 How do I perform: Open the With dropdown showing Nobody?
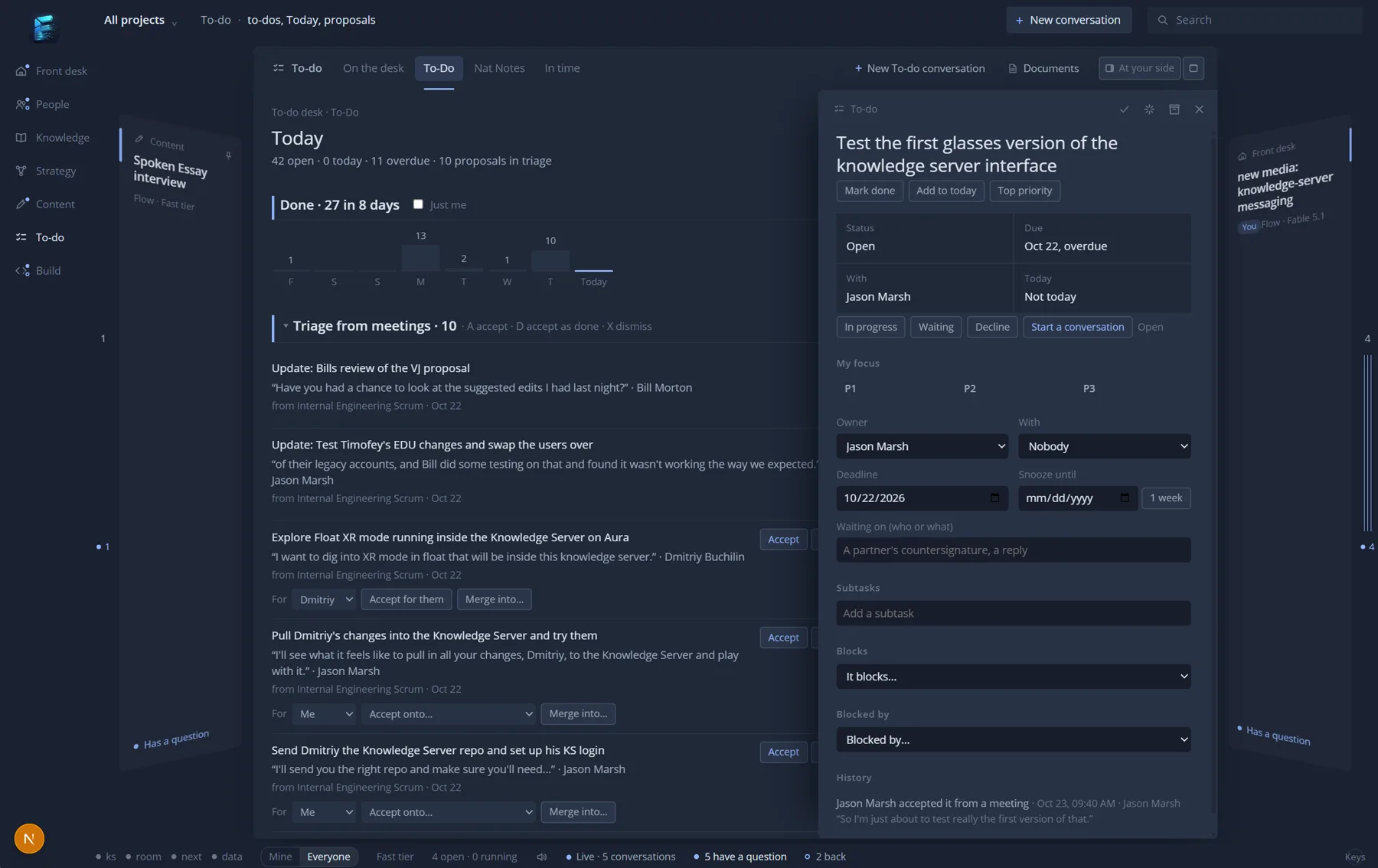tap(1104, 446)
